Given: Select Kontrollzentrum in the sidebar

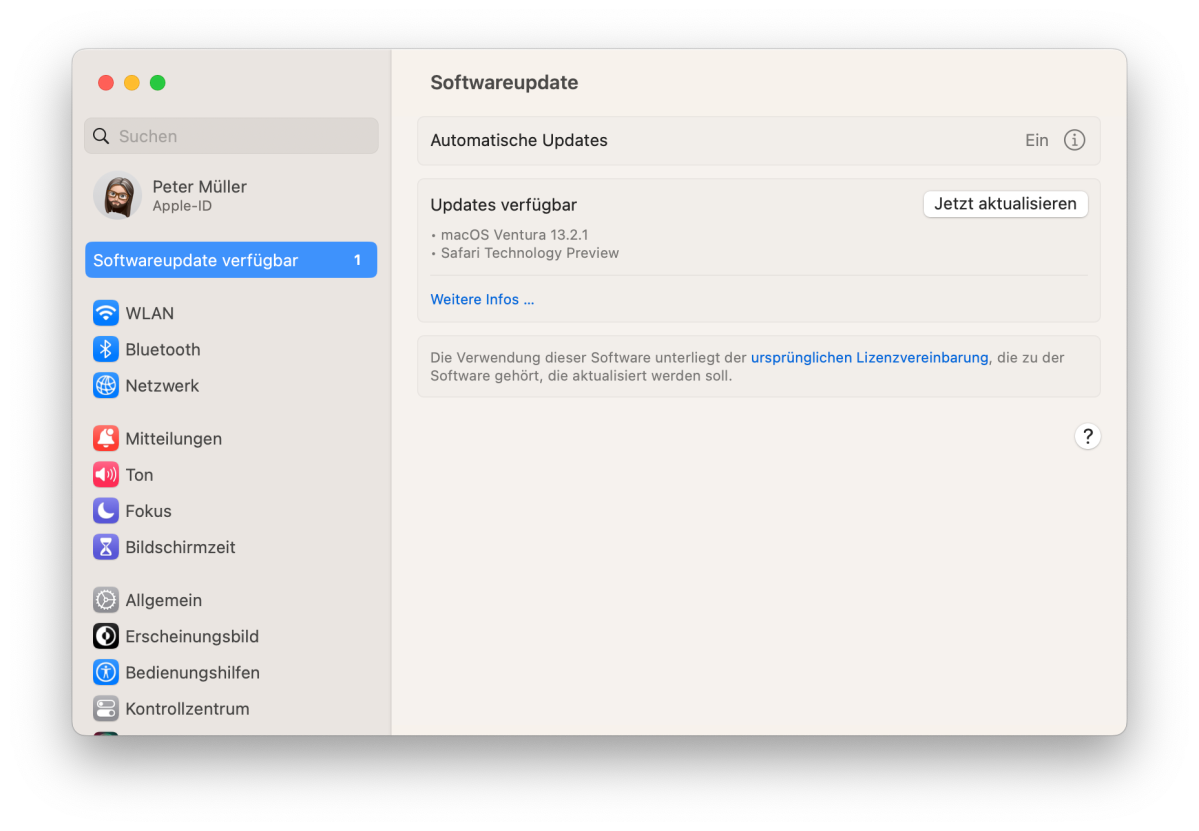Looking at the screenshot, I should pyautogui.click(x=186, y=709).
